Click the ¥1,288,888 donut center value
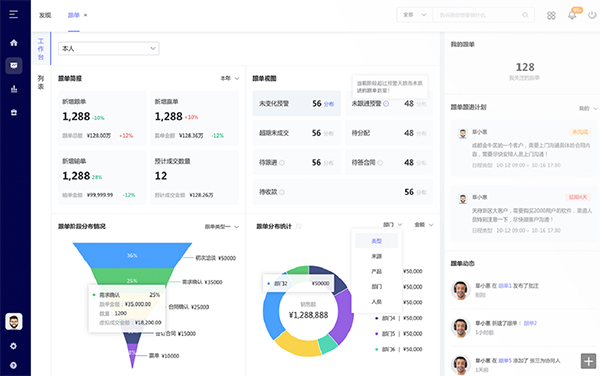 (308, 315)
